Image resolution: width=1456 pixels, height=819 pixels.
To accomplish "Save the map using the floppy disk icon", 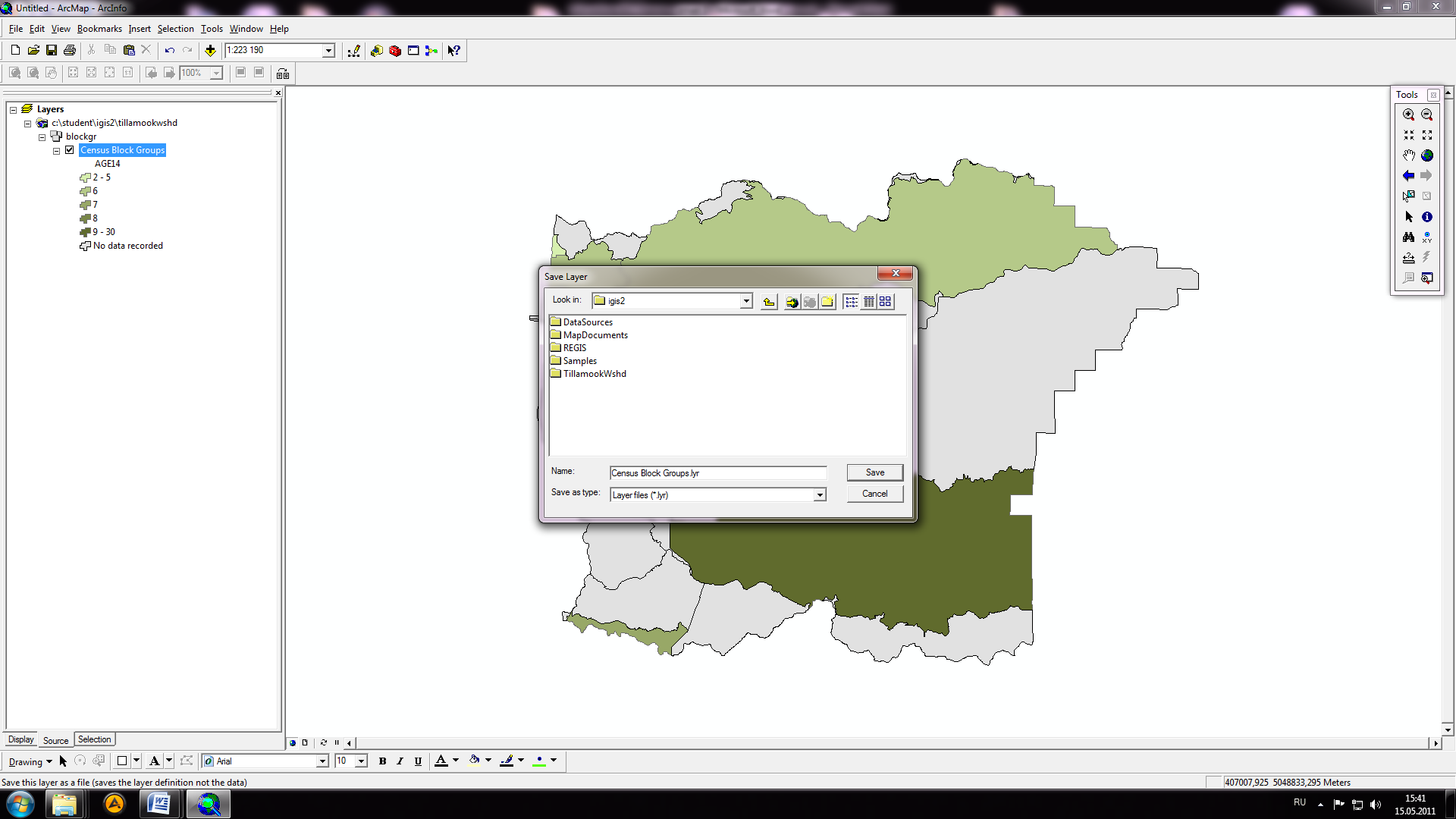I will click(x=52, y=50).
